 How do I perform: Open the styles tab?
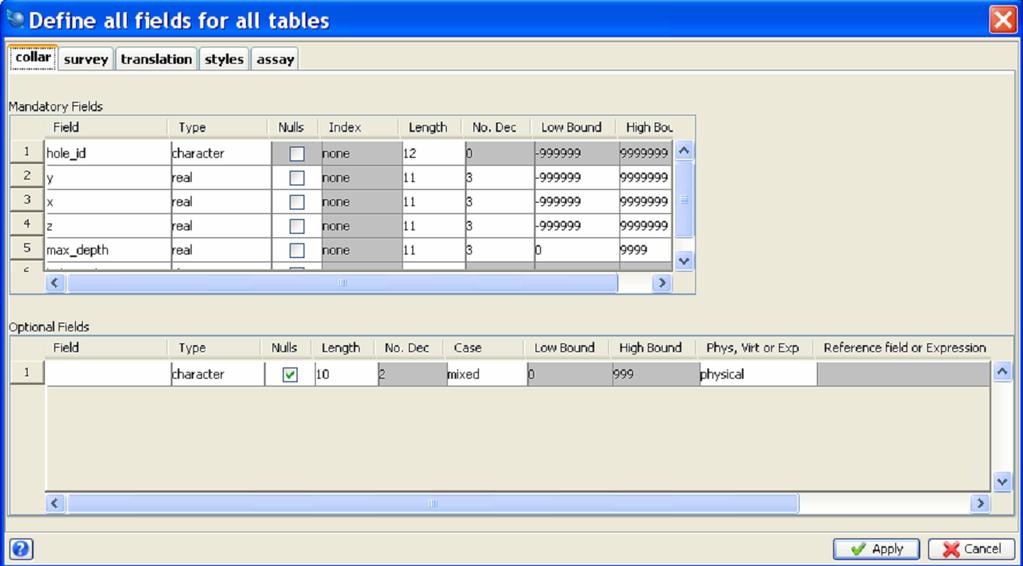224,59
